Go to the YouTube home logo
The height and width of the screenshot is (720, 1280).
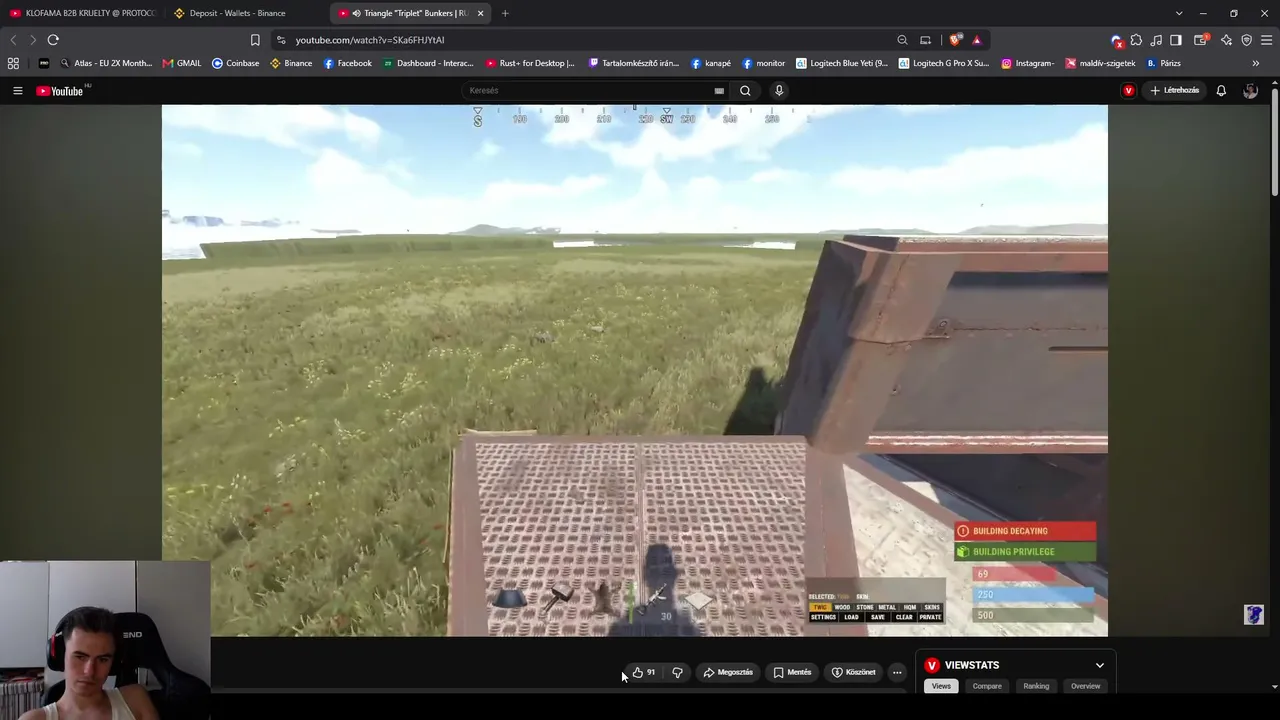point(60,91)
